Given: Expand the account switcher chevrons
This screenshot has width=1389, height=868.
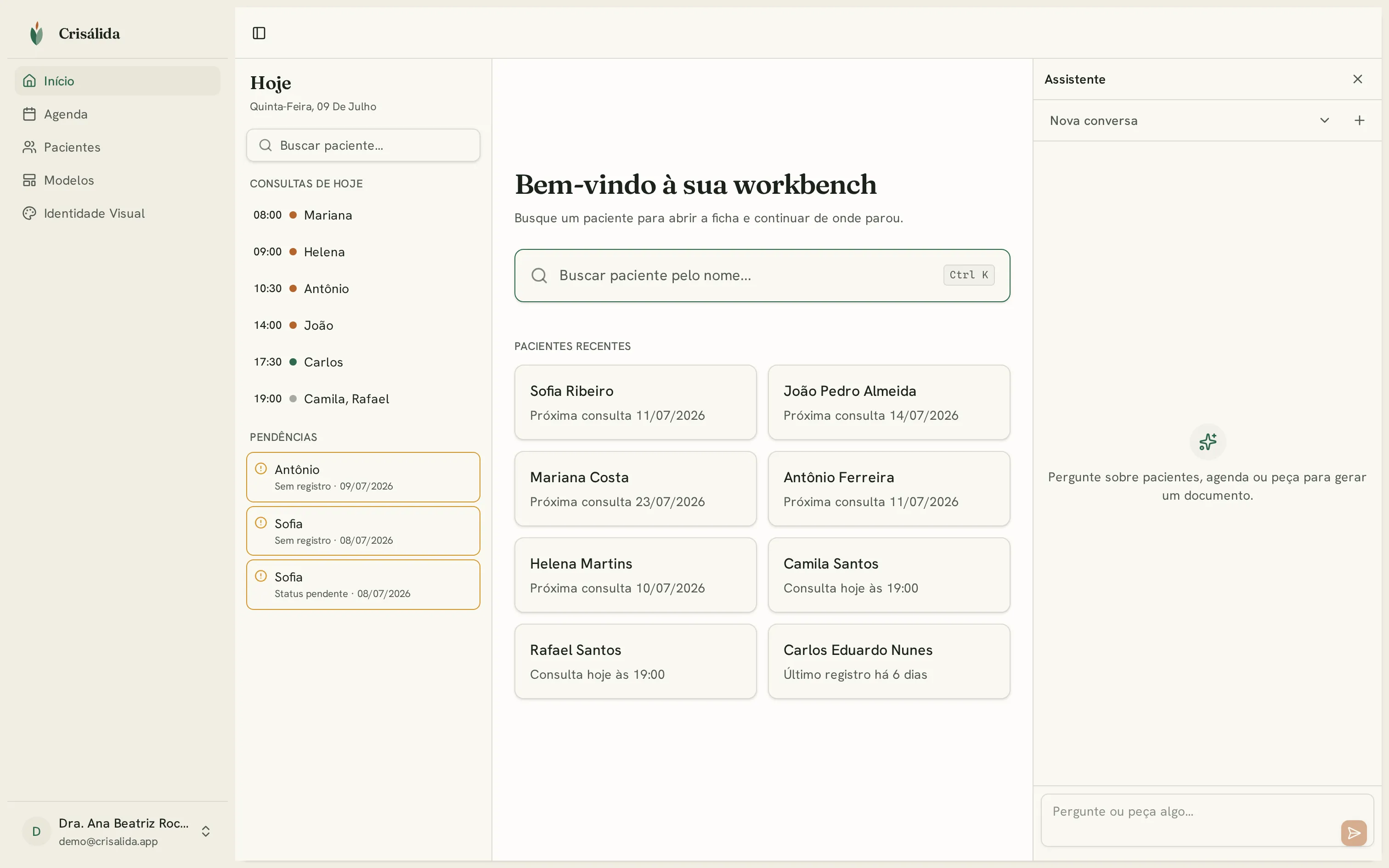Looking at the screenshot, I should [x=205, y=831].
